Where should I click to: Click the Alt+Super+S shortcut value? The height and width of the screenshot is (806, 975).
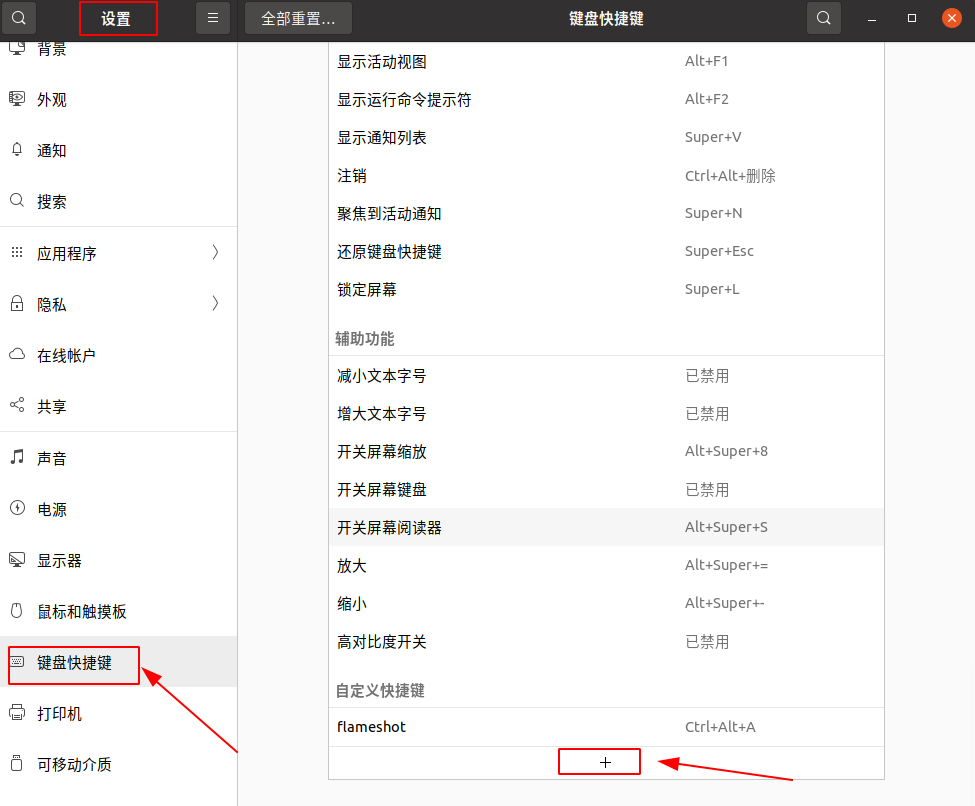726,527
